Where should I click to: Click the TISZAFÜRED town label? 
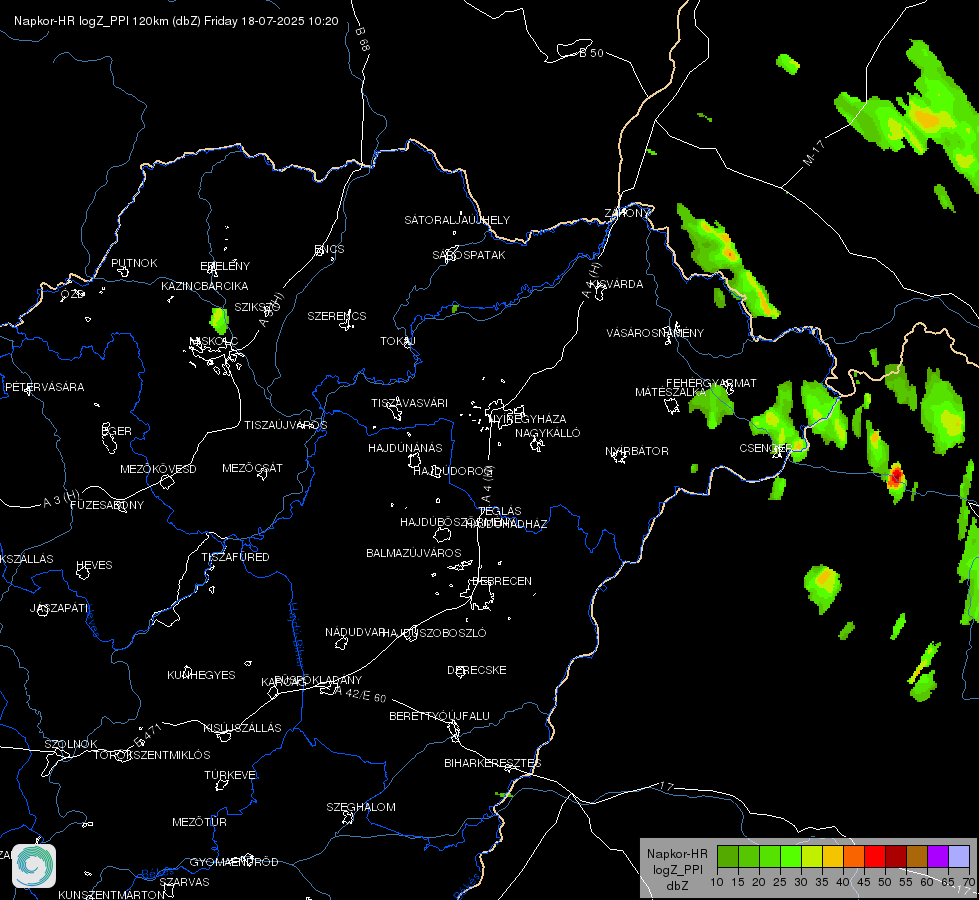coord(235,556)
